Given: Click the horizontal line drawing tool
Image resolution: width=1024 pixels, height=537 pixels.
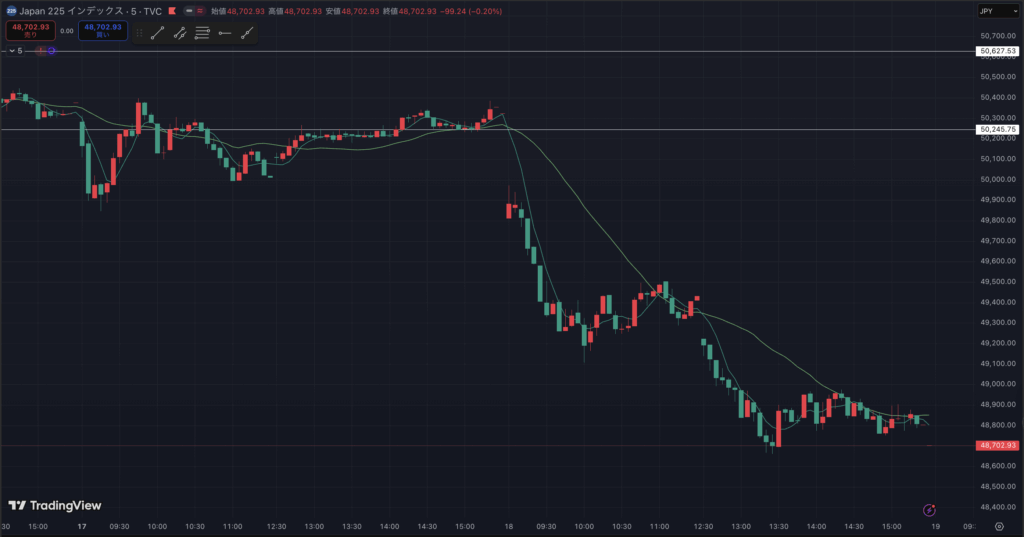Looking at the screenshot, I should coord(224,32).
